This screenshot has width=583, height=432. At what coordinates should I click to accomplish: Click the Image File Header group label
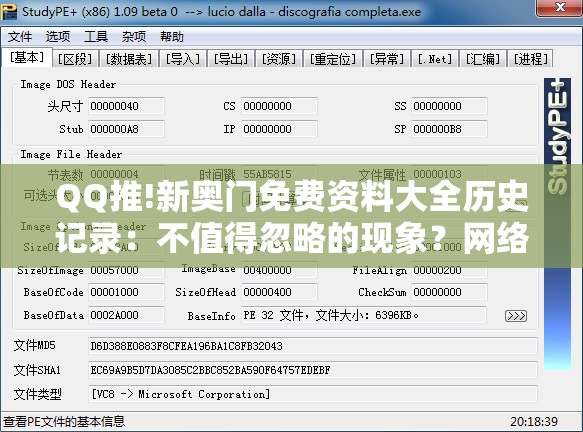(x=71, y=154)
